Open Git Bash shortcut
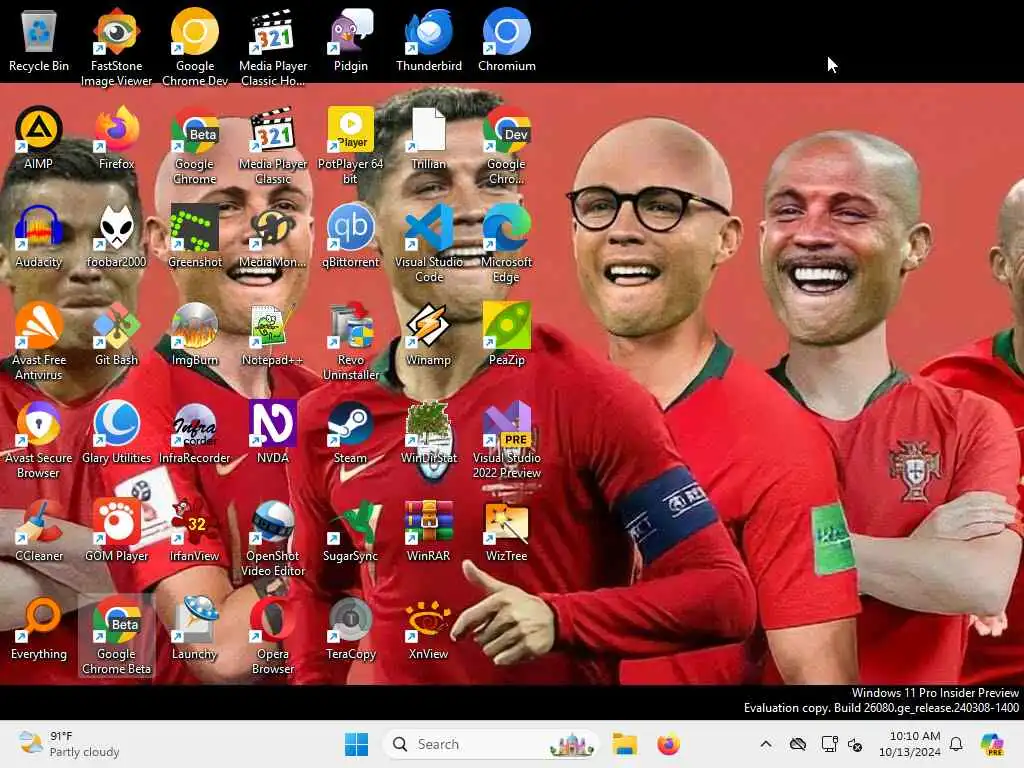This screenshot has height=768, width=1024. [x=116, y=334]
